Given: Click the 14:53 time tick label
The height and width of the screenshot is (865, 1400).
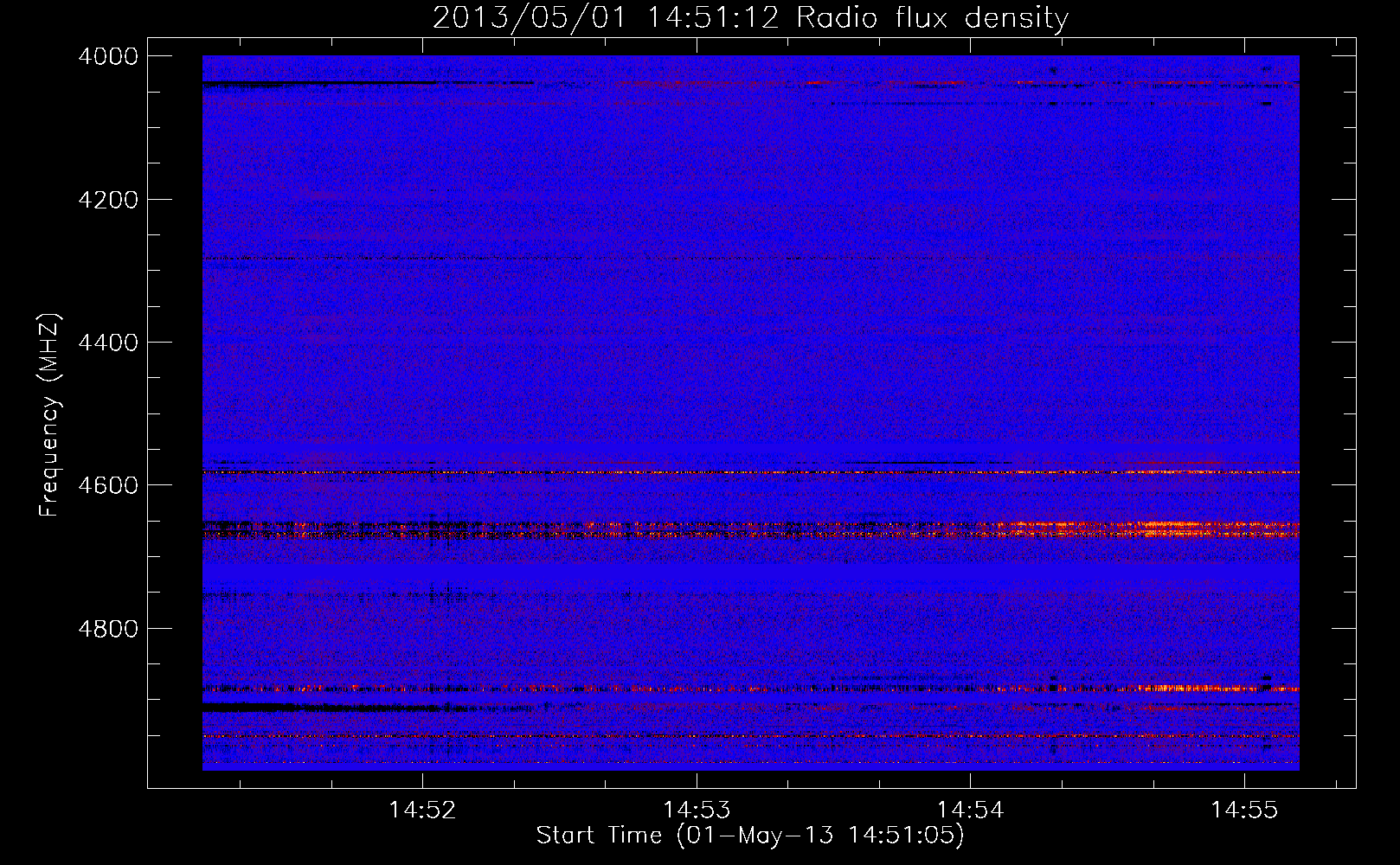Looking at the screenshot, I should pos(697,810).
